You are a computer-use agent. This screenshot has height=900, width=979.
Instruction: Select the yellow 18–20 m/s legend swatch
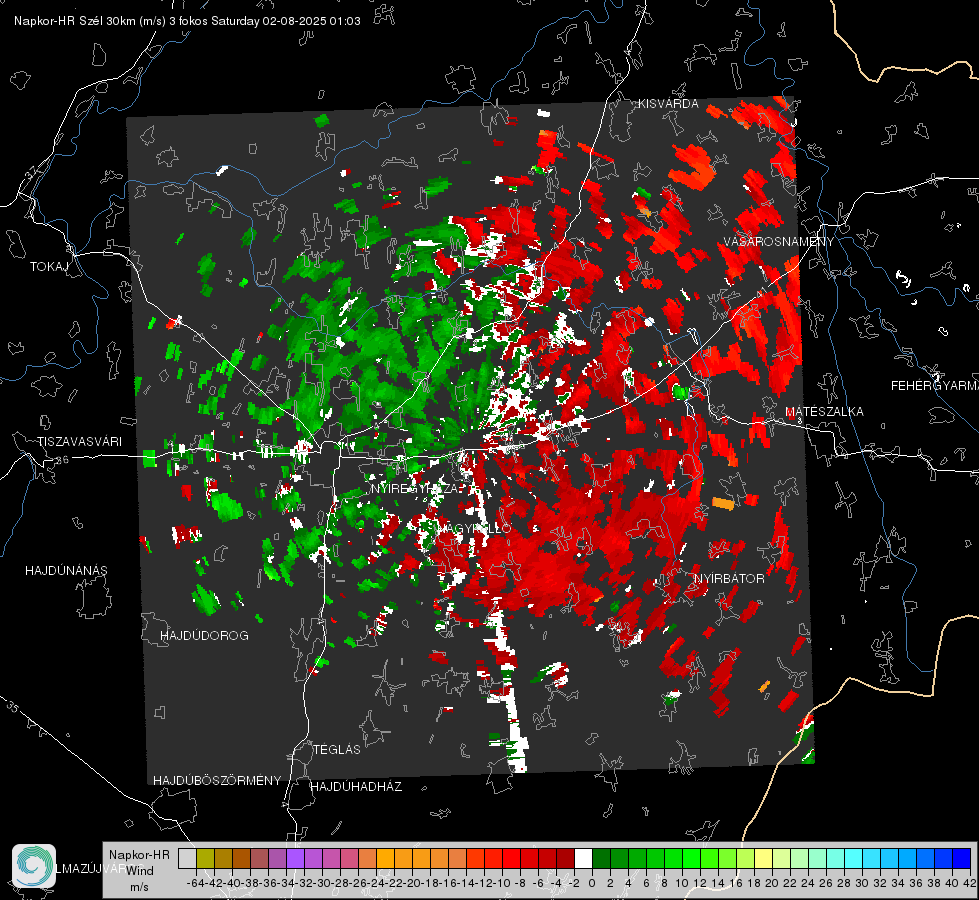tap(763, 858)
